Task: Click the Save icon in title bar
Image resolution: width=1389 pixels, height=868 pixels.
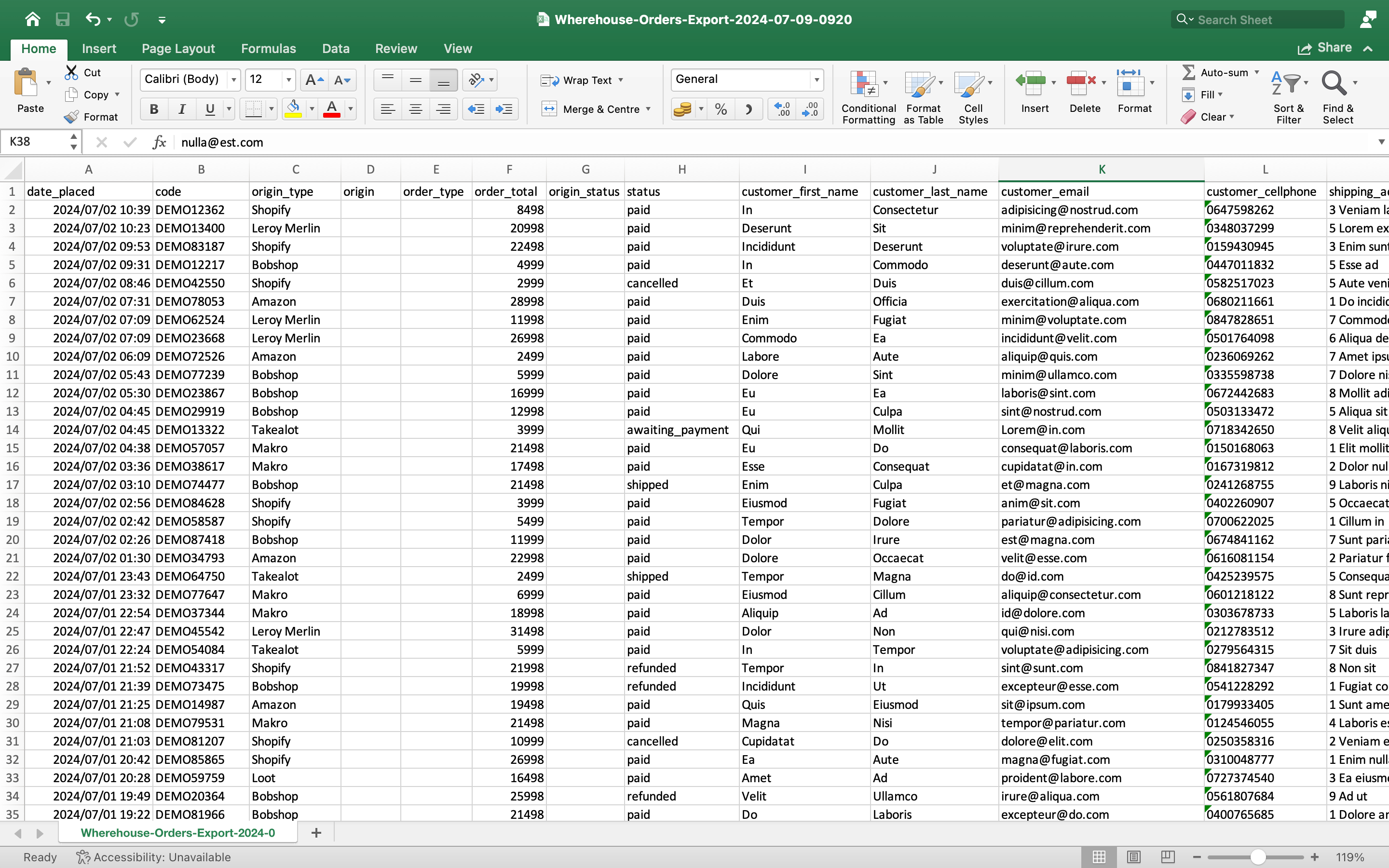Action: click(63, 19)
